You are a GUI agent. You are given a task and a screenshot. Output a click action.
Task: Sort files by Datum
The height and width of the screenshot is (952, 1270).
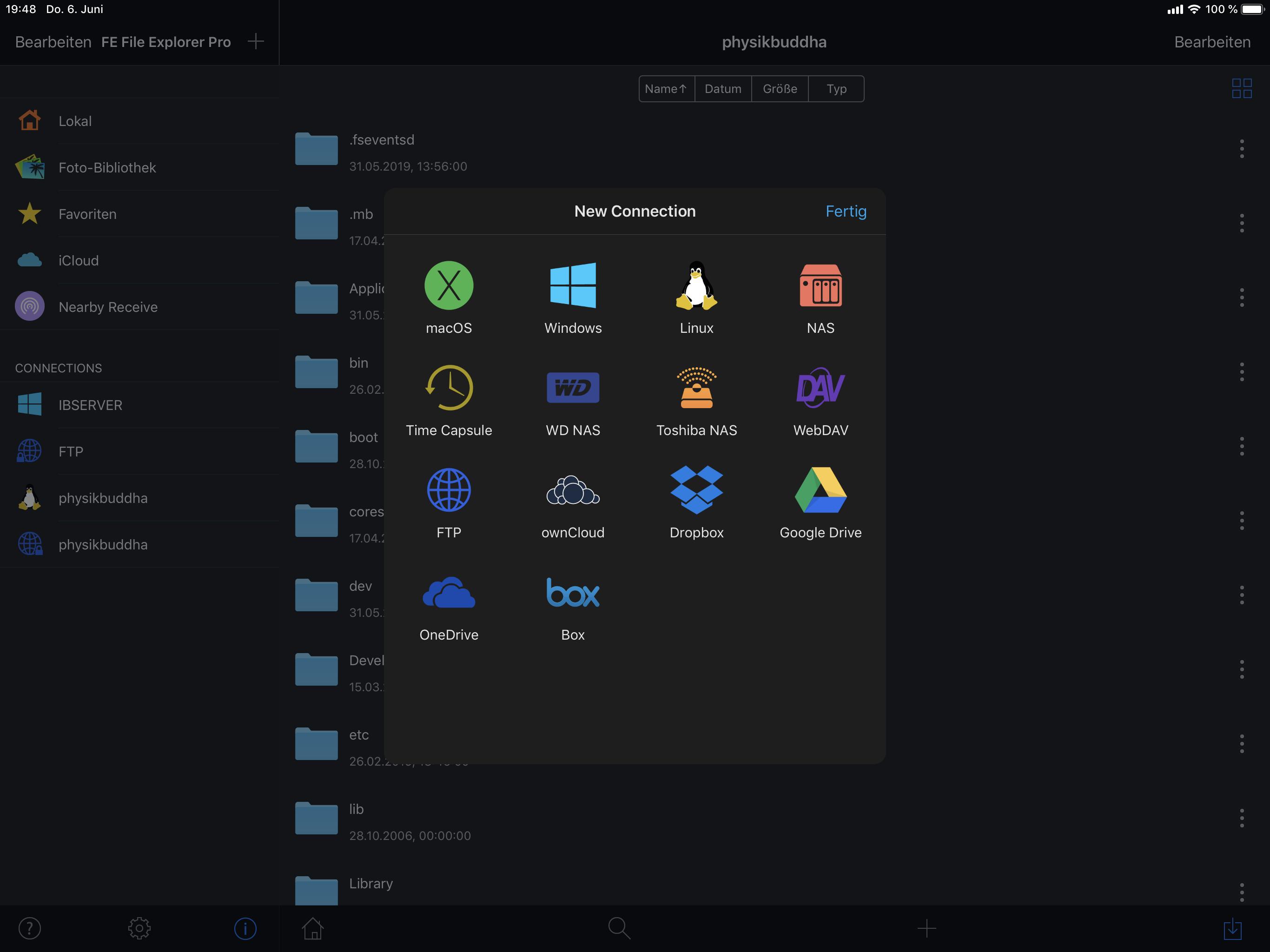(722, 89)
